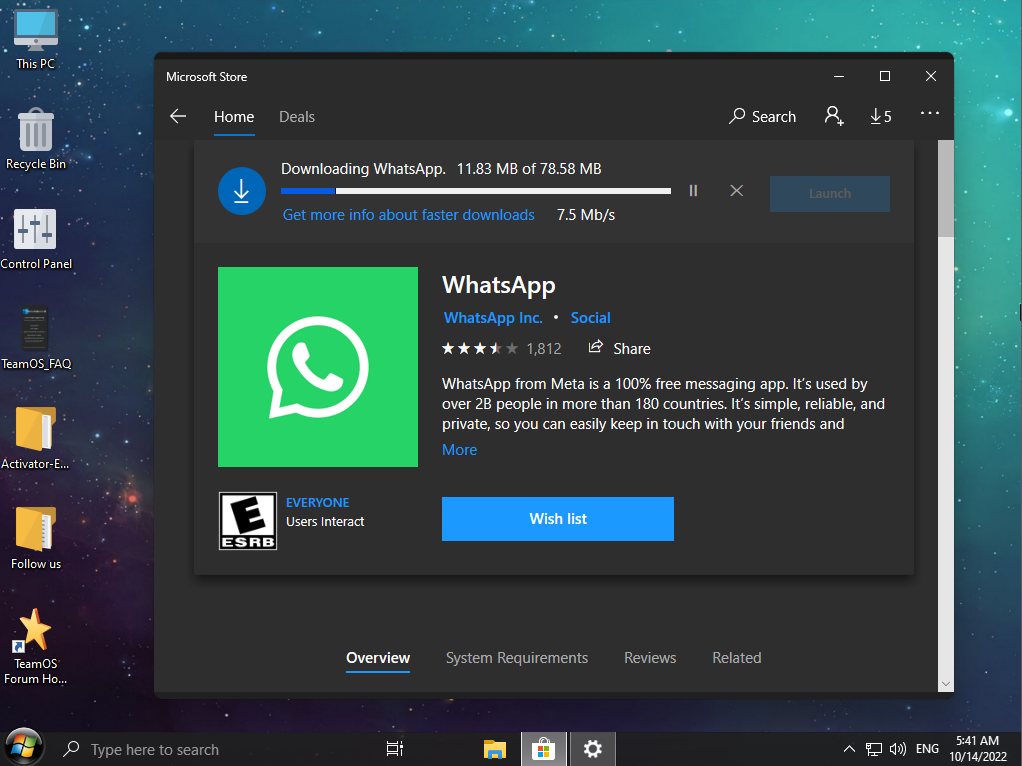
Task: Select the System Requirements tab
Action: point(516,658)
